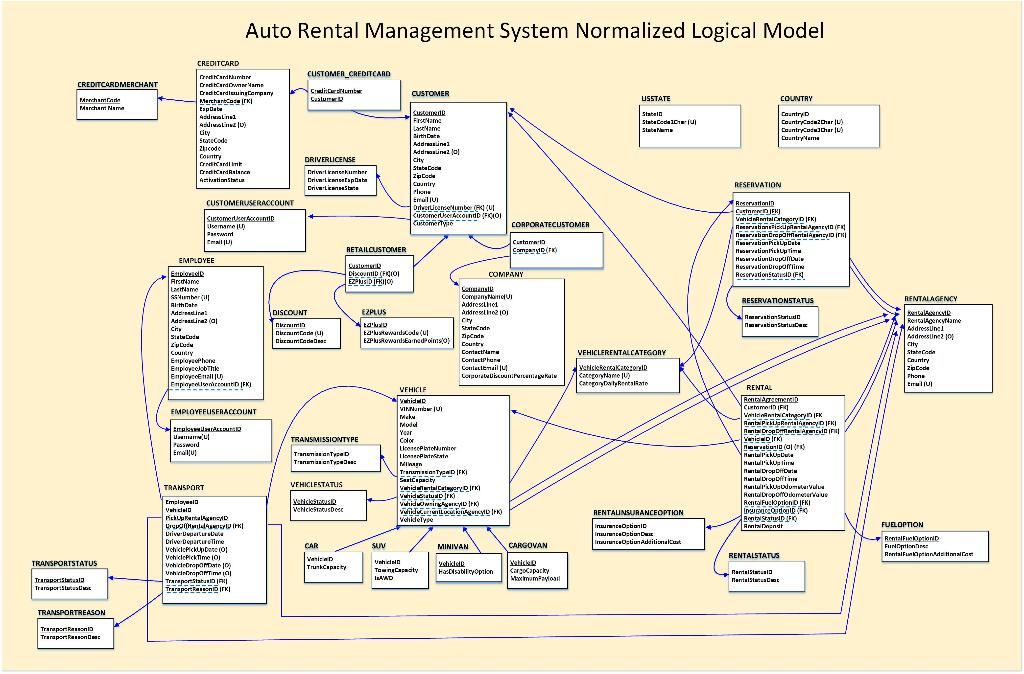Click the RentalFuelOptionID key in FUELOPTION

click(x=910, y=538)
